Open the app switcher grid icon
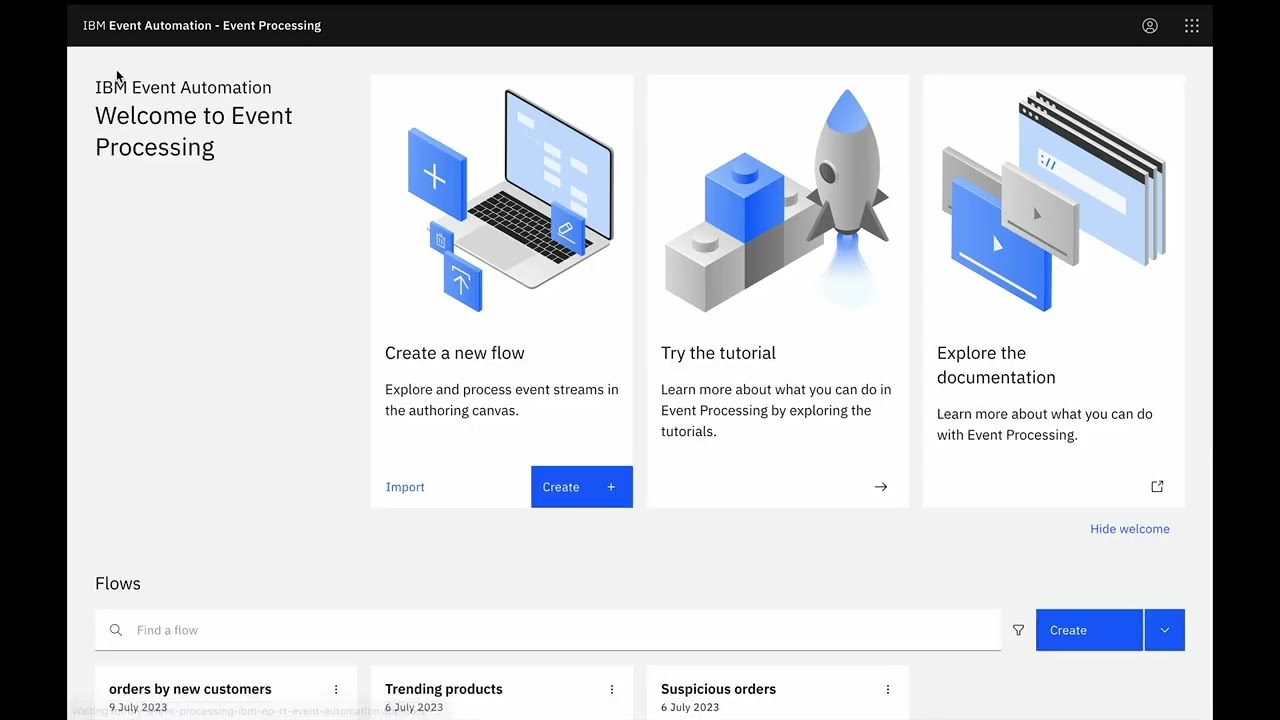Image resolution: width=1280 pixels, height=720 pixels. [1192, 26]
